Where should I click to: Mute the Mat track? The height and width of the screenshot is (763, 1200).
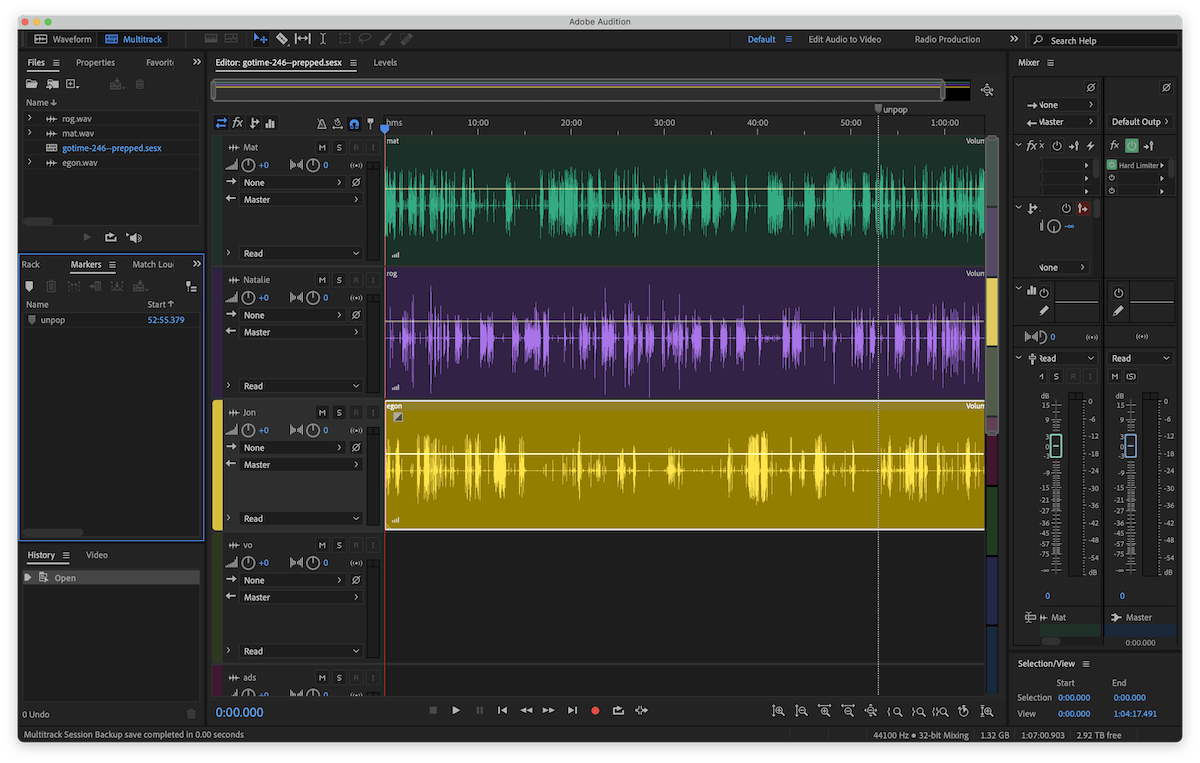point(322,147)
